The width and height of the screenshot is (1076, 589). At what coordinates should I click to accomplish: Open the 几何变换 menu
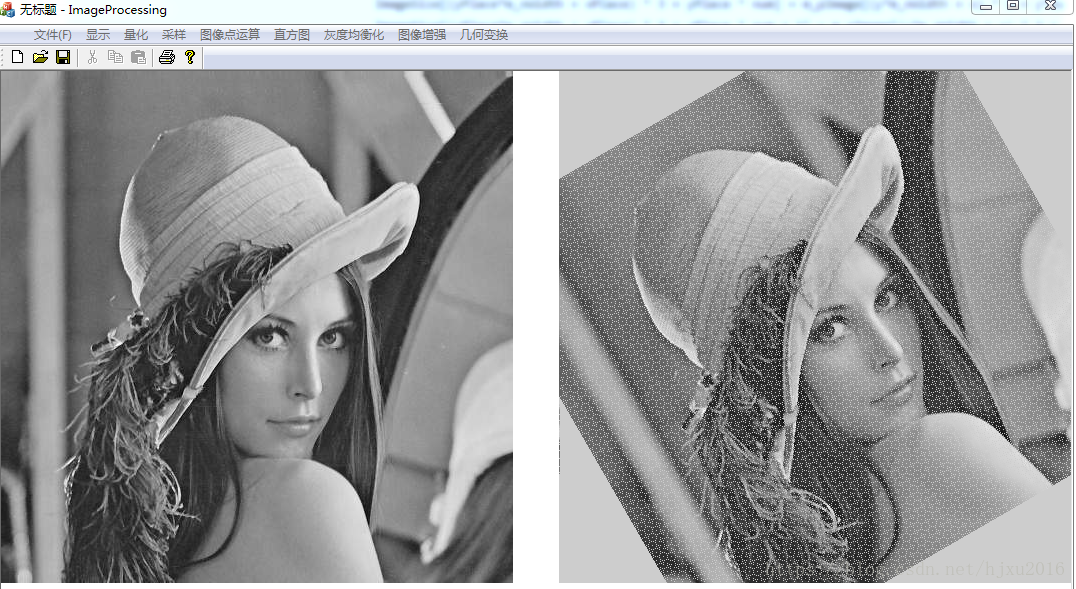[484, 34]
